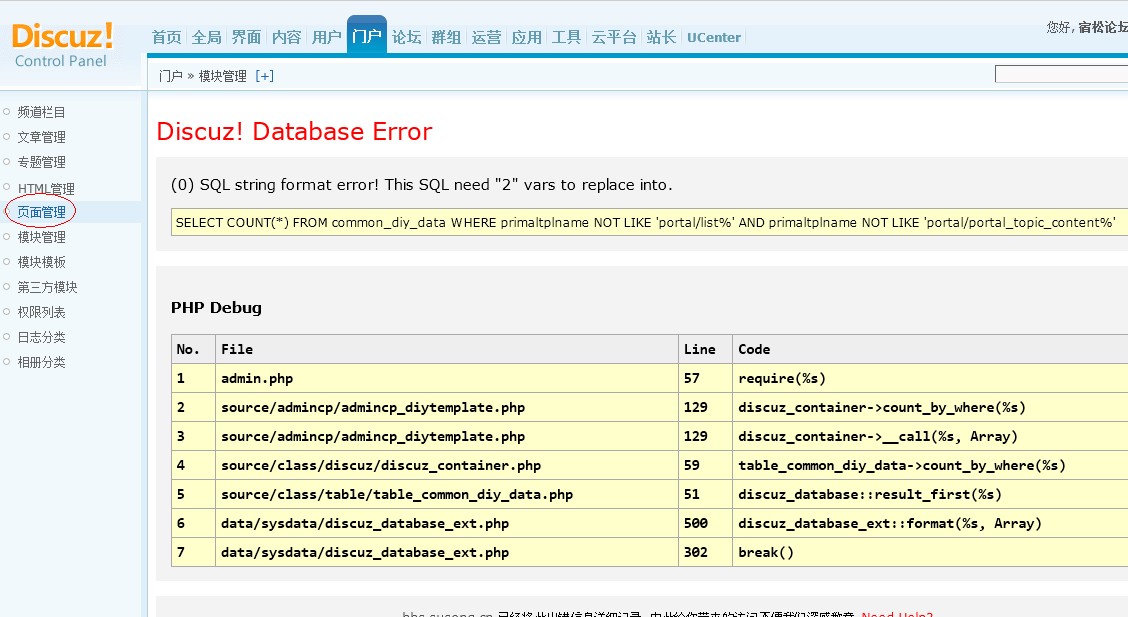1128x617 pixels.
Task: Go to the UCenter menu item
Action: coord(714,37)
